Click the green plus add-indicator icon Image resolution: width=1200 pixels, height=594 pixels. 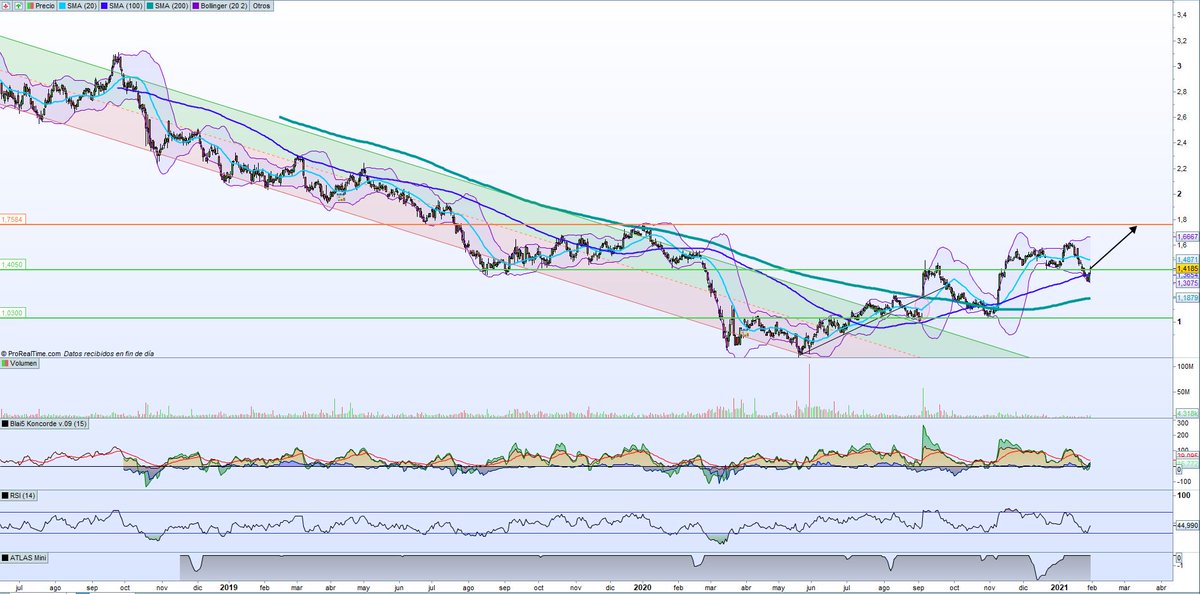pyautogui.click(x=16, y=5)
